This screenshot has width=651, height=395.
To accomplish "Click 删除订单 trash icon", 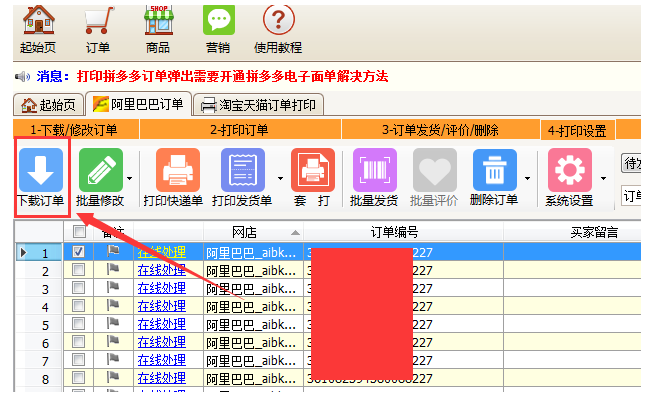I will coord(494,170).
